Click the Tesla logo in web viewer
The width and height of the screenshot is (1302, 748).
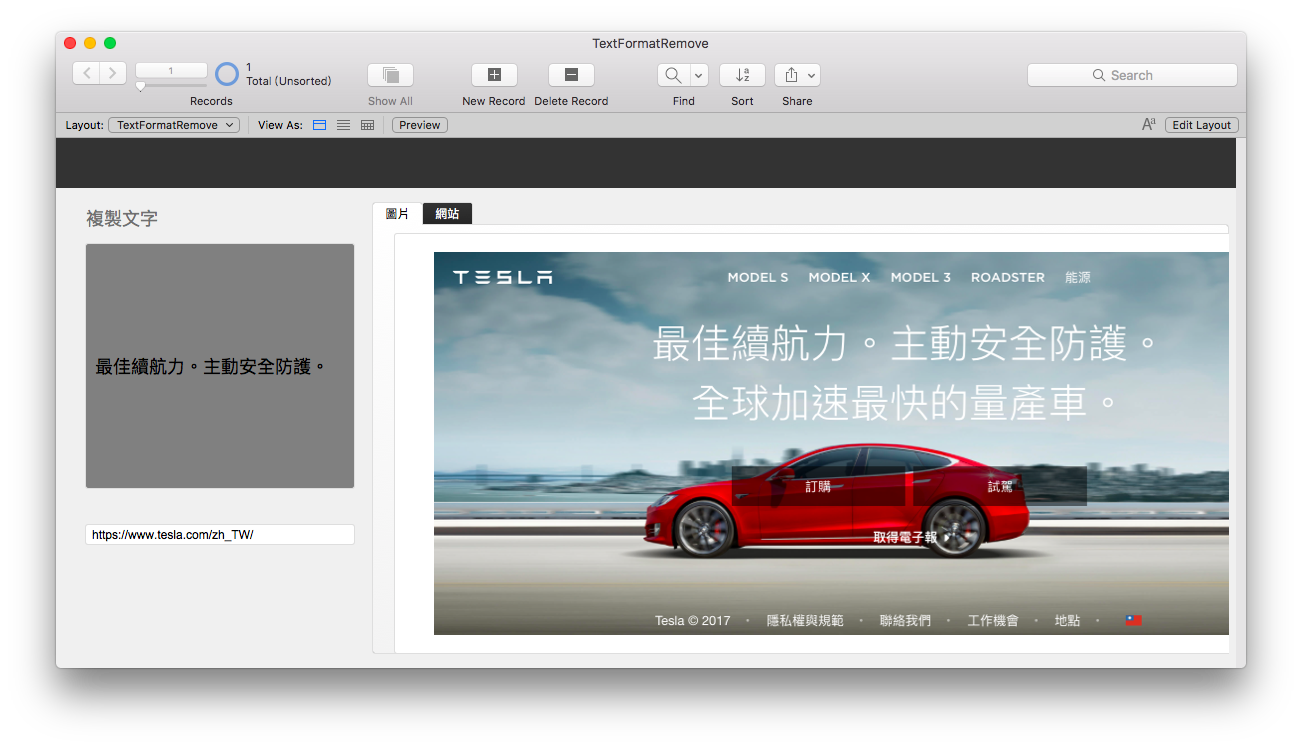(x=502, y=277)
